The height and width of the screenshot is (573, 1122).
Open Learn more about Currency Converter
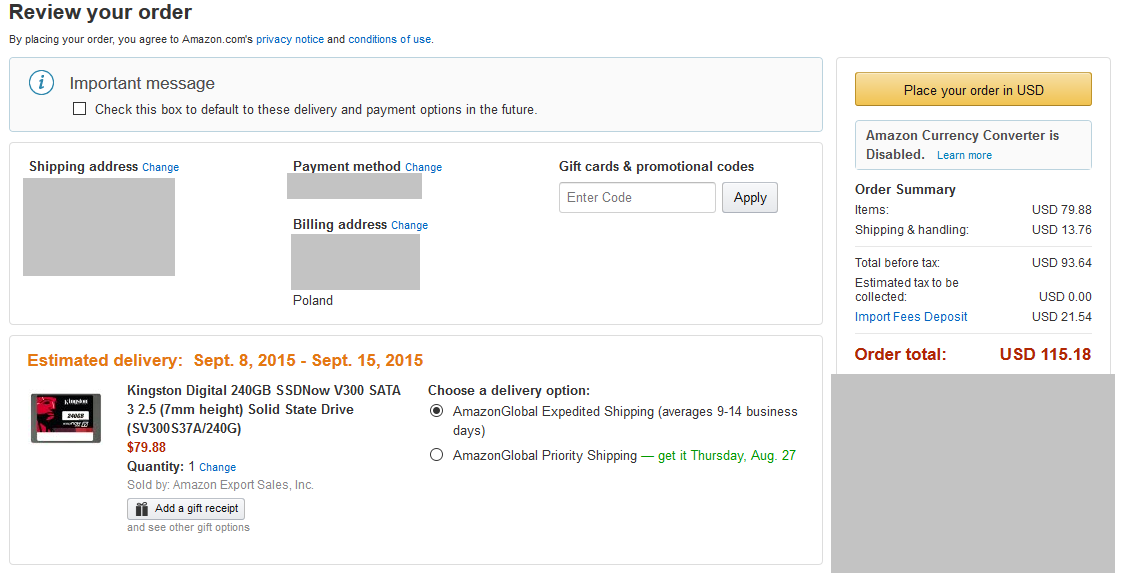point(964,155)
